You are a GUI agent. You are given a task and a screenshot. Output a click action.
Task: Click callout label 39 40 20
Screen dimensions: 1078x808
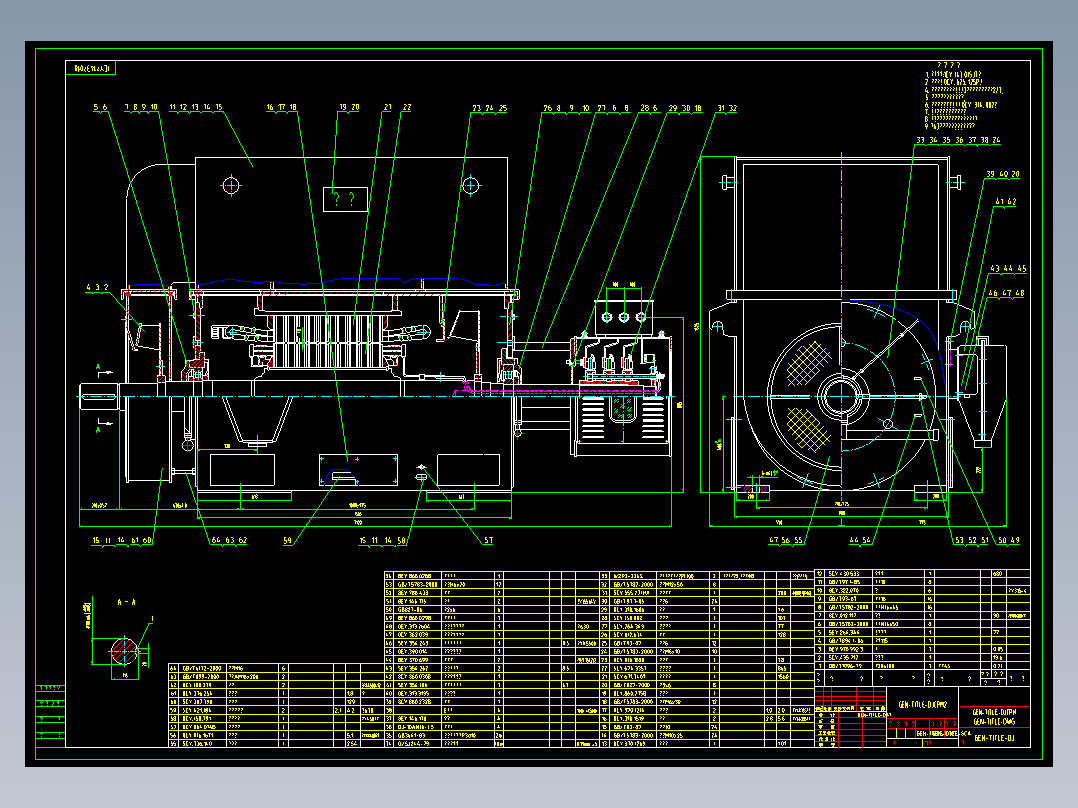click(1002, 174)
